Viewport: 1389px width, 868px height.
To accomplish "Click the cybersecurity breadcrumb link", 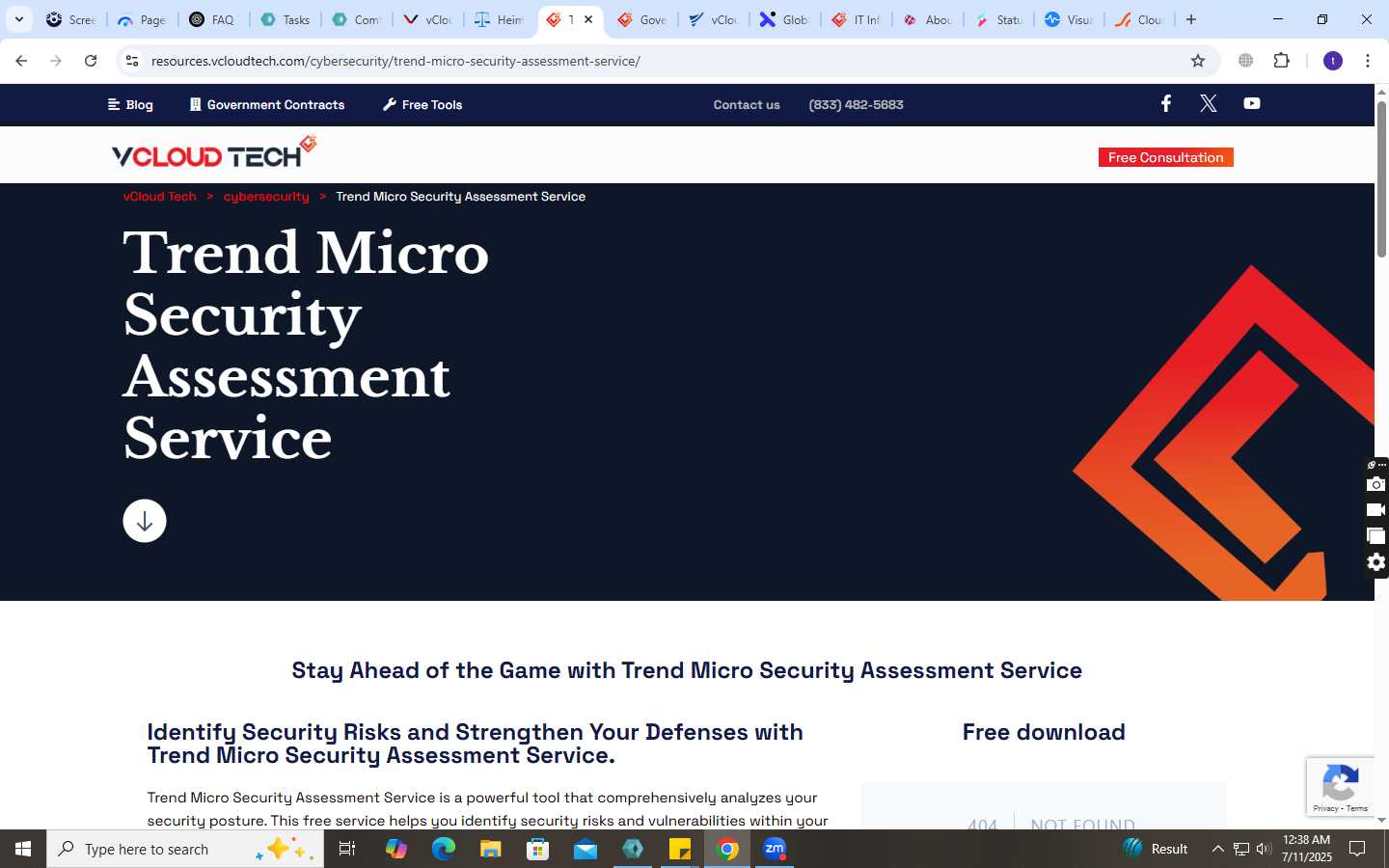I will (x=266, y=196).
